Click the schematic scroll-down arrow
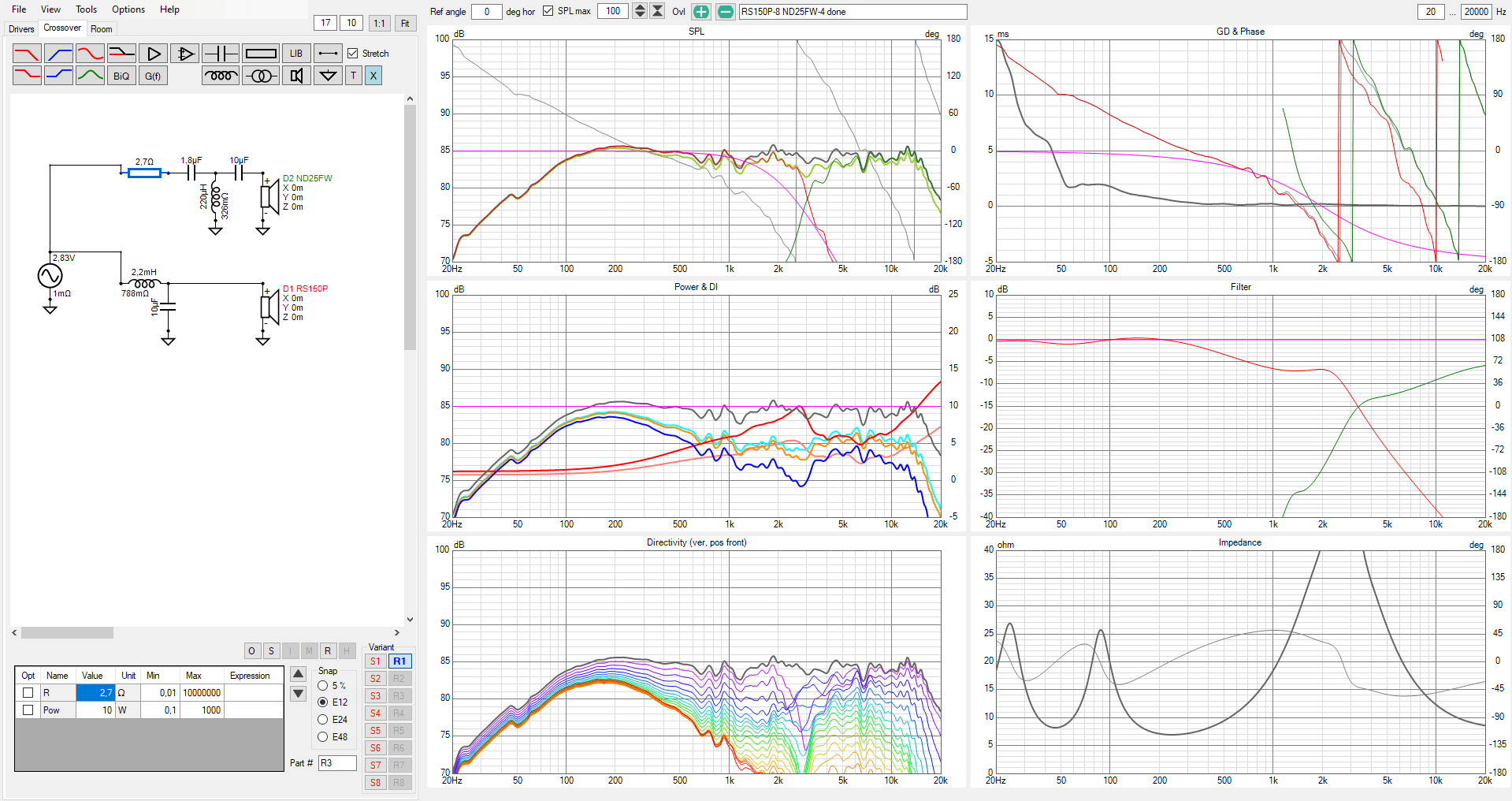 click(x=410, y=620)
